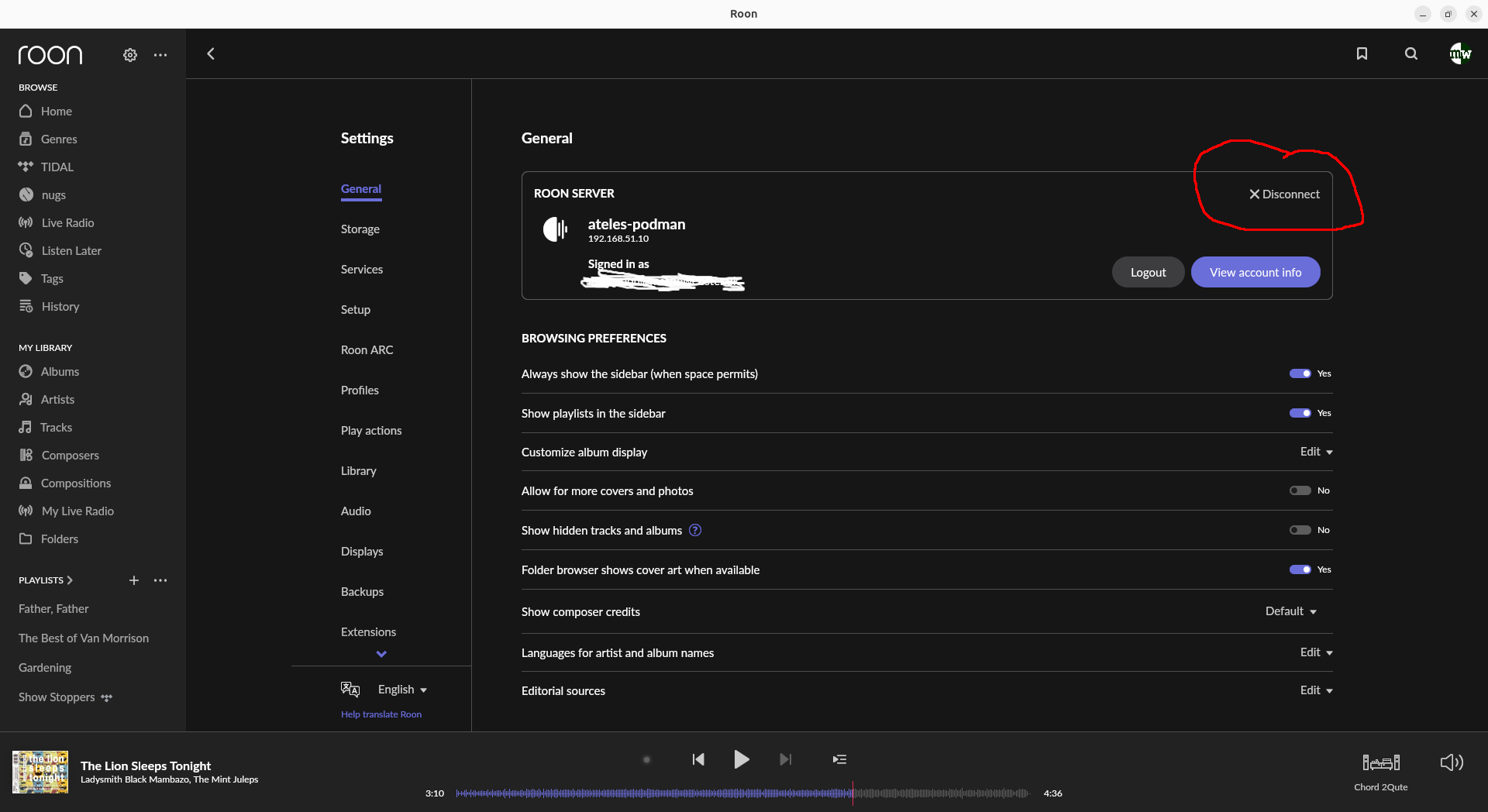Image resolution: width=1488 pixels, height=812 pixels.
Task: Open the Backups settings tab
Action: 362,592
